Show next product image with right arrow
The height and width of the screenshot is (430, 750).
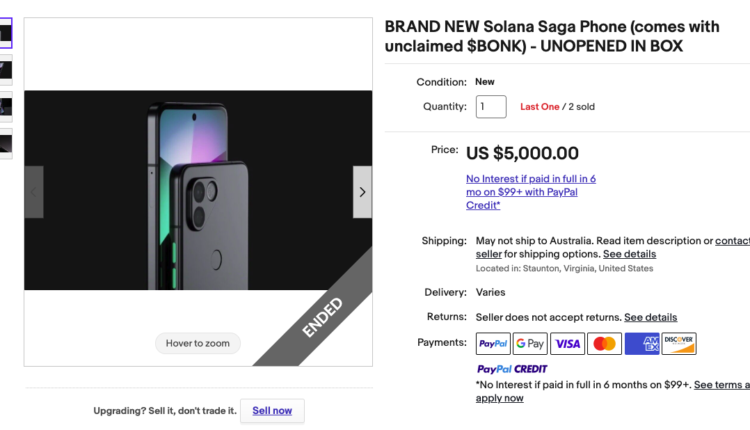coord(362,192)
